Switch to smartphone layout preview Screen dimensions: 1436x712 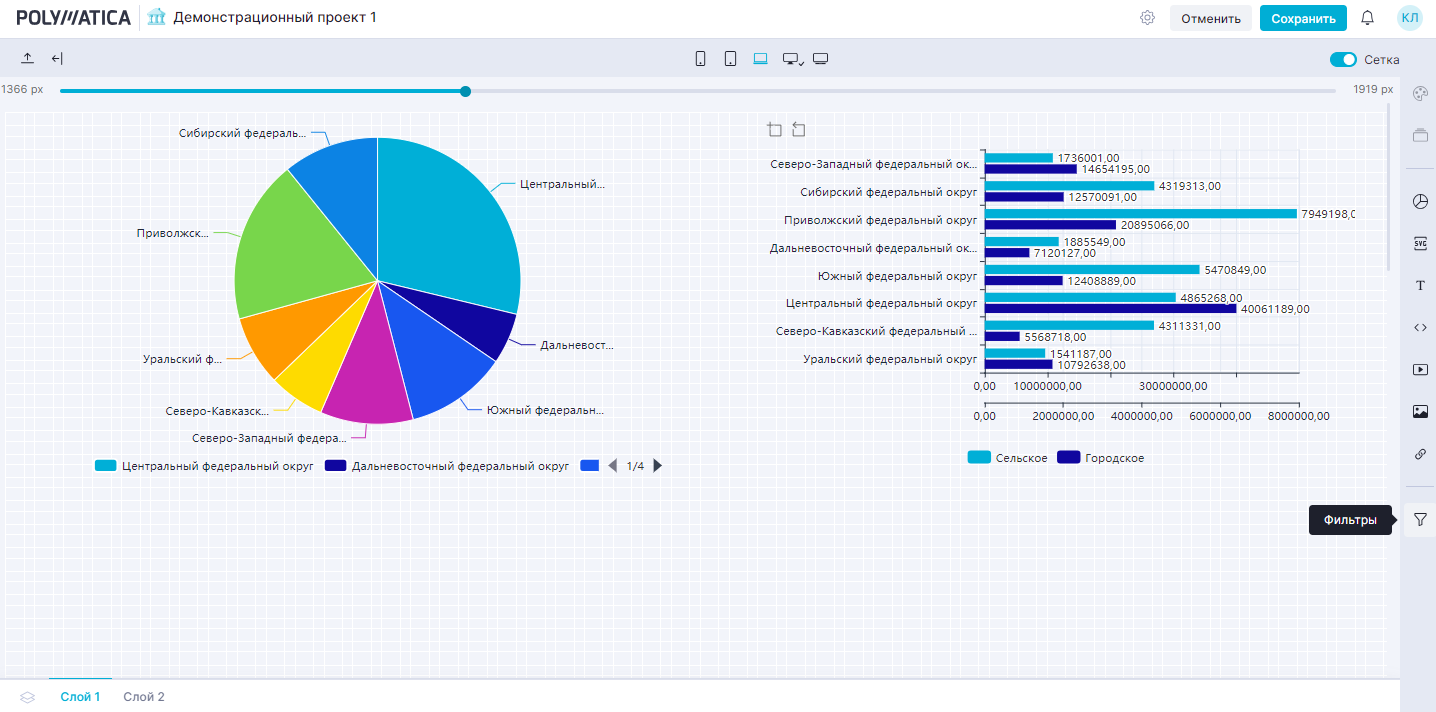coord(700,59)
